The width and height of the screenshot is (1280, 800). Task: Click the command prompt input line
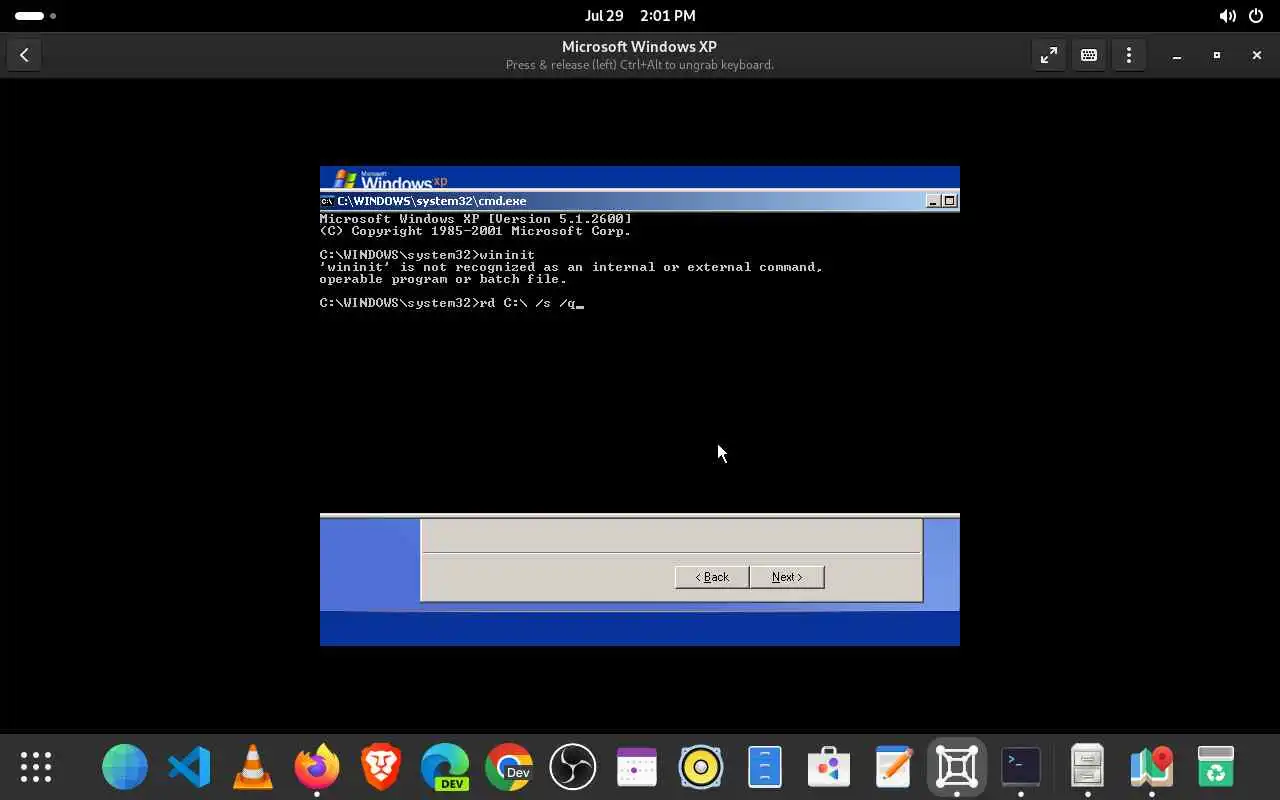(452, 303)
